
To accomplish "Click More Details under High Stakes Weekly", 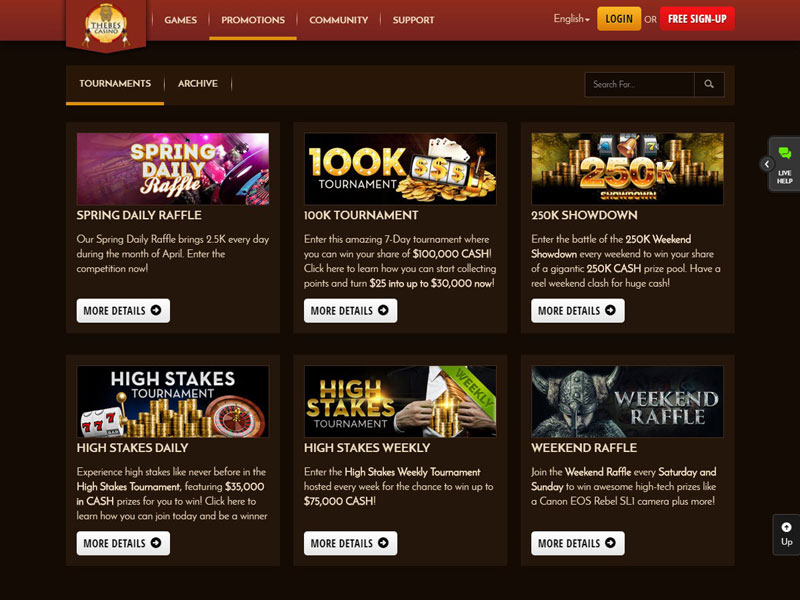I will [351, 543].
